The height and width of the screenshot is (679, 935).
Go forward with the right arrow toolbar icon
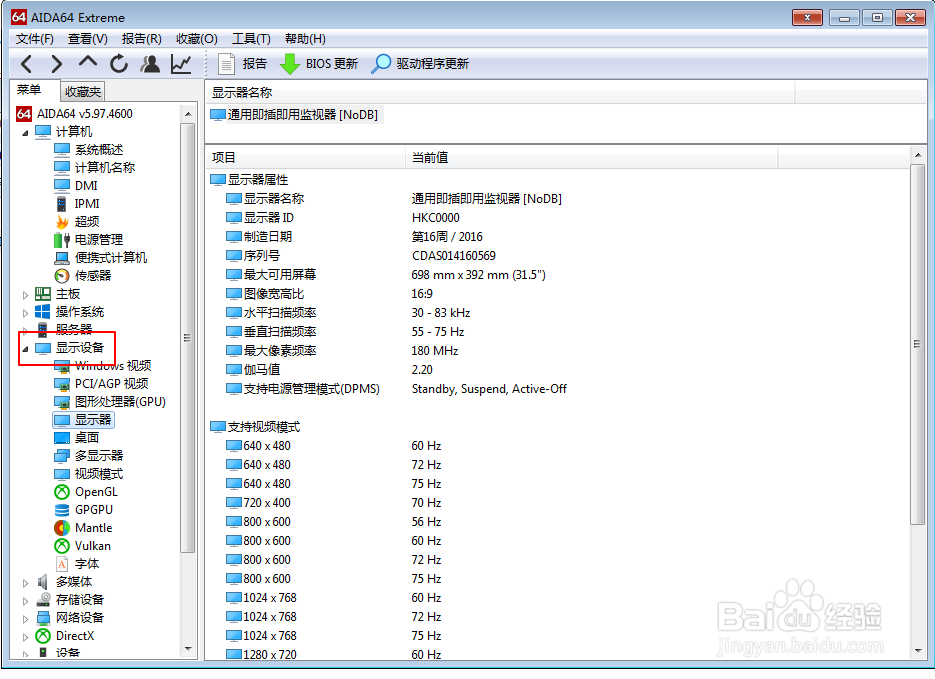(57, 64)
